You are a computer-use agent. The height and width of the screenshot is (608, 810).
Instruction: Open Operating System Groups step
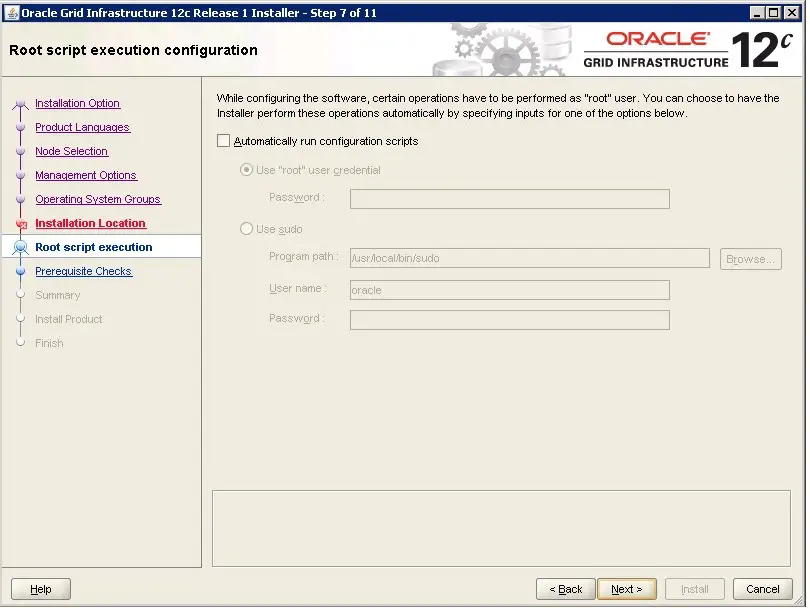pyautogui.click(x=98, y=199)
